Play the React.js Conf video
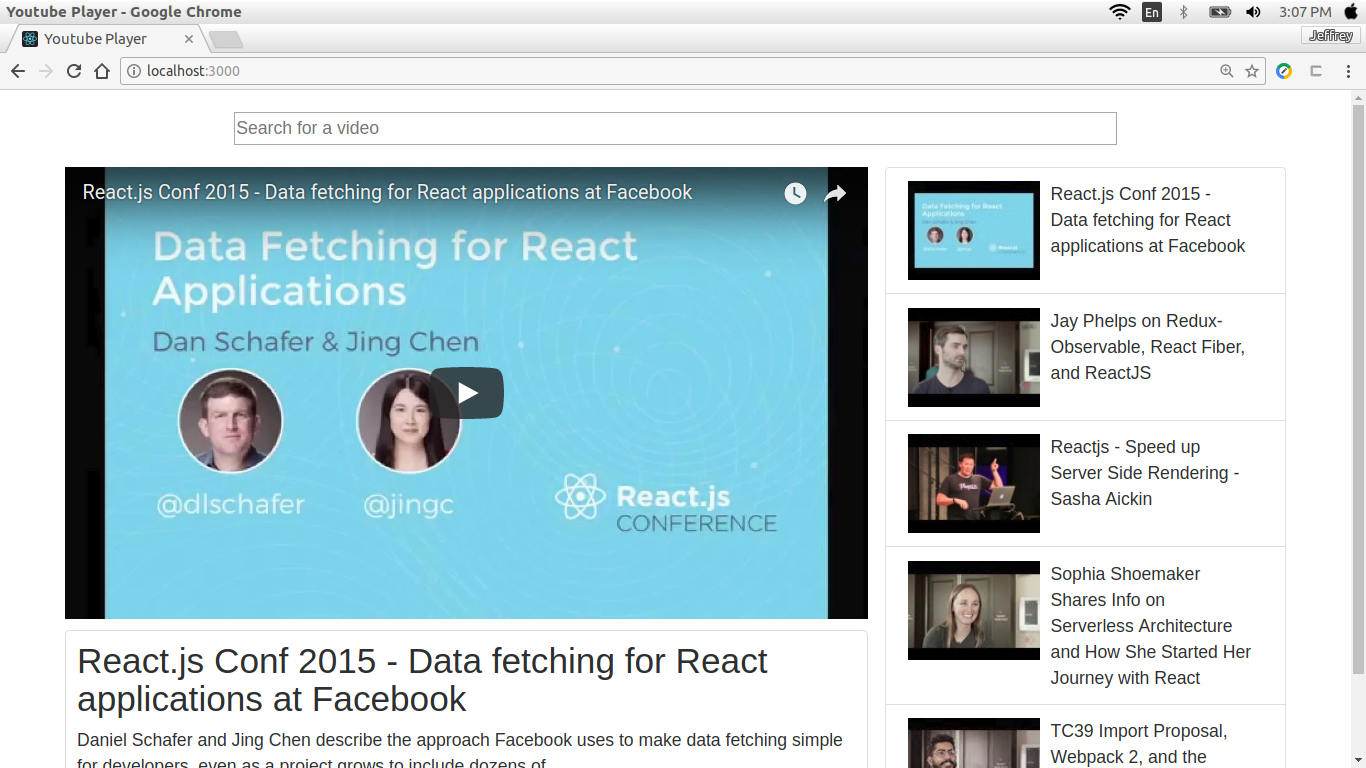This screenshot has width=1366, height=768. tap(467, 393)
